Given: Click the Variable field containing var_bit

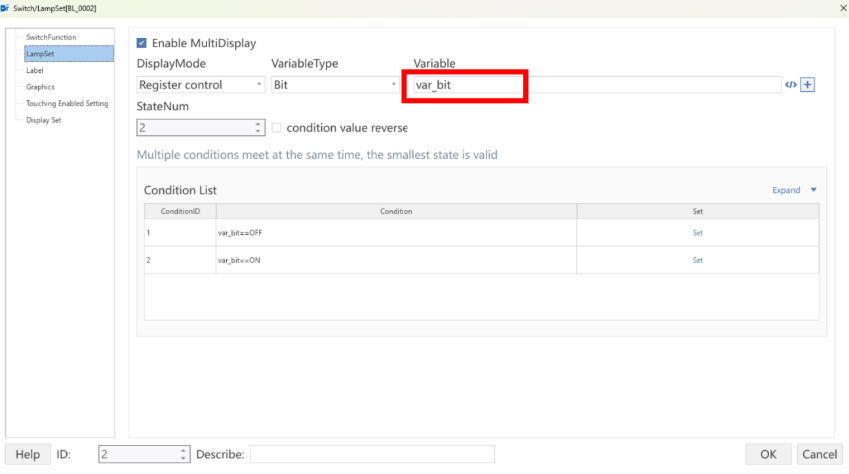Looking at the screenshot, I should click(x=596, y=85).
